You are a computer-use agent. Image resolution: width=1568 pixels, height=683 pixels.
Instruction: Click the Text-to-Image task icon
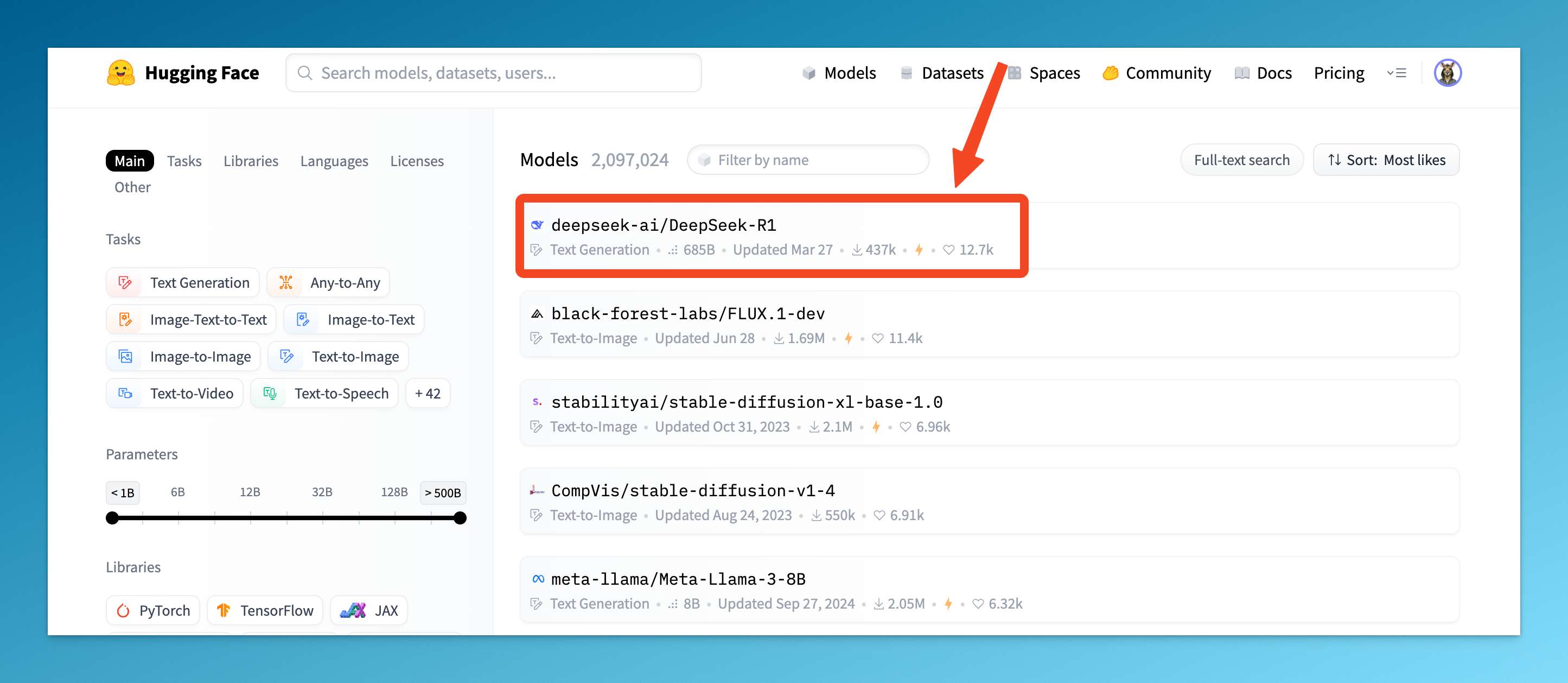pyautogui.click(x=288, y=356)
